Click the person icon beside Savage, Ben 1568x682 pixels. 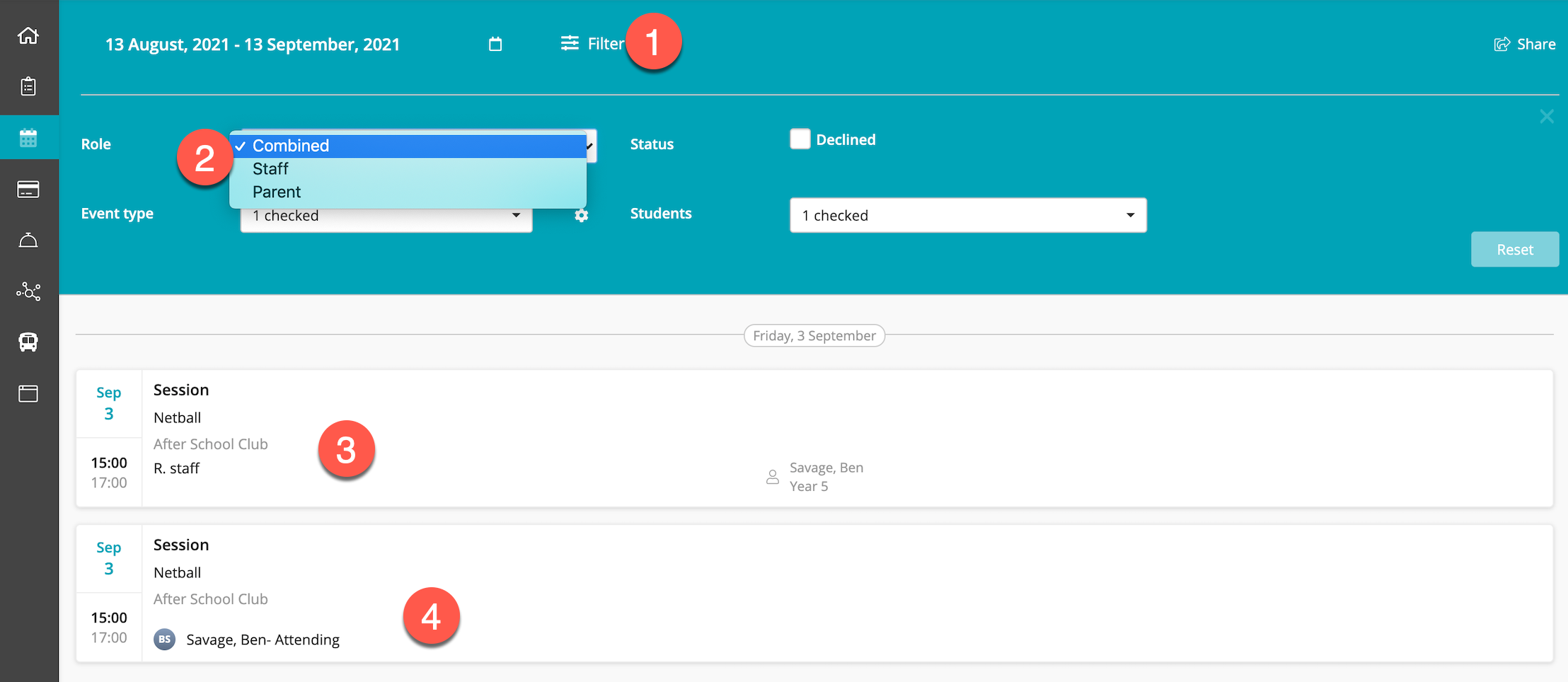[x=773, y=478]
